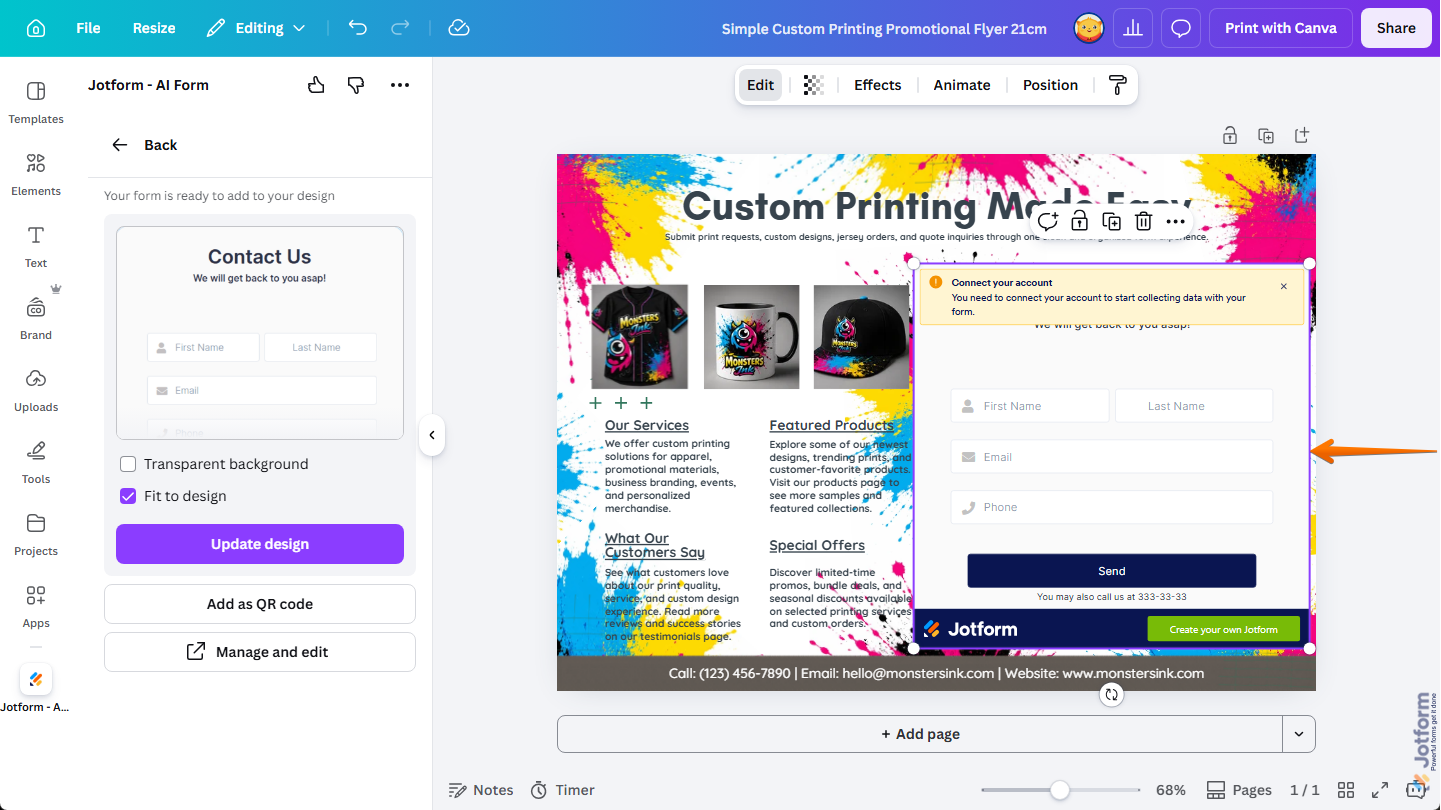Undo the last action

tap(357, 28)
